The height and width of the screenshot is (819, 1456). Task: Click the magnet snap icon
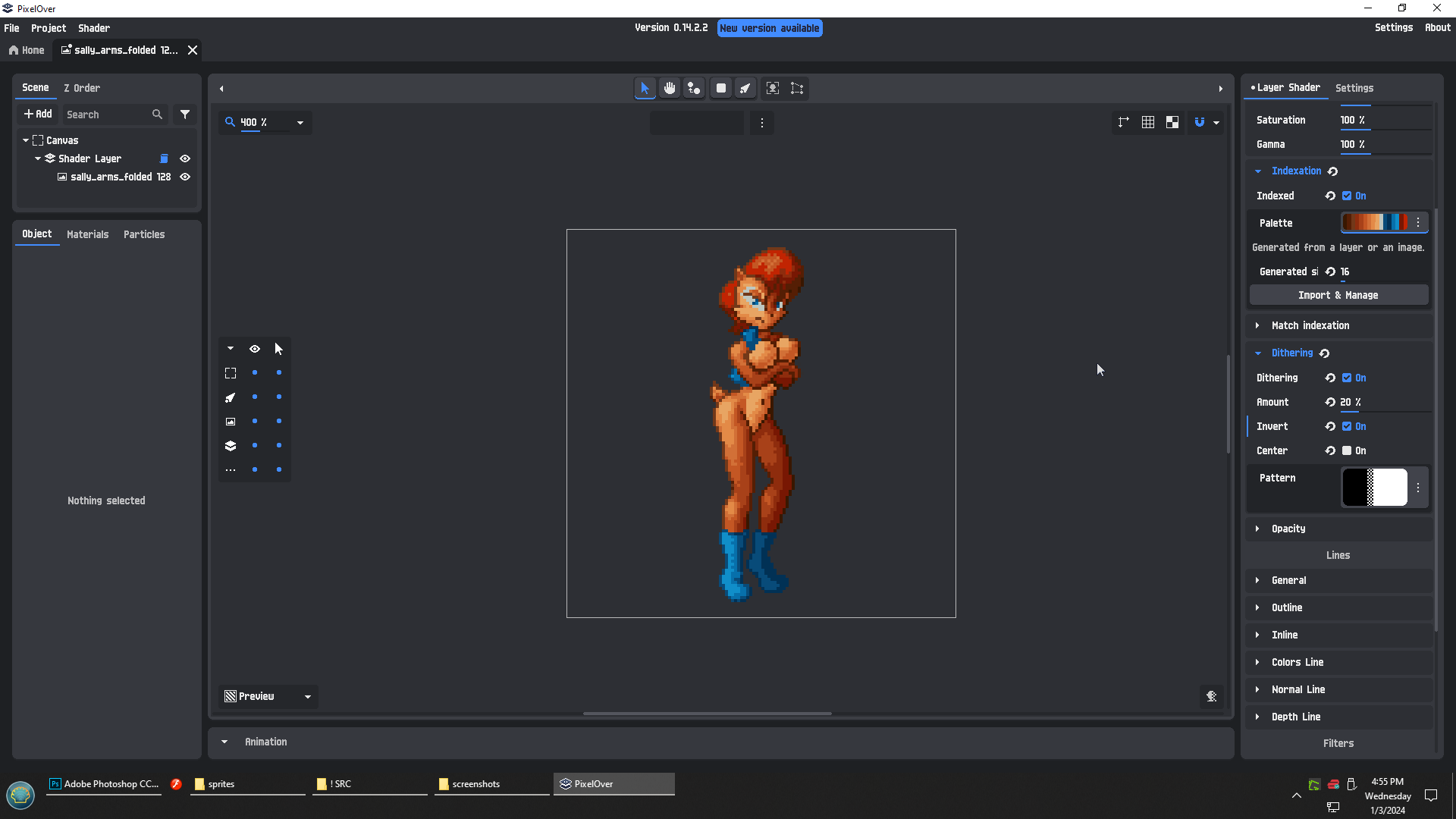click(x=1200, y=122)
